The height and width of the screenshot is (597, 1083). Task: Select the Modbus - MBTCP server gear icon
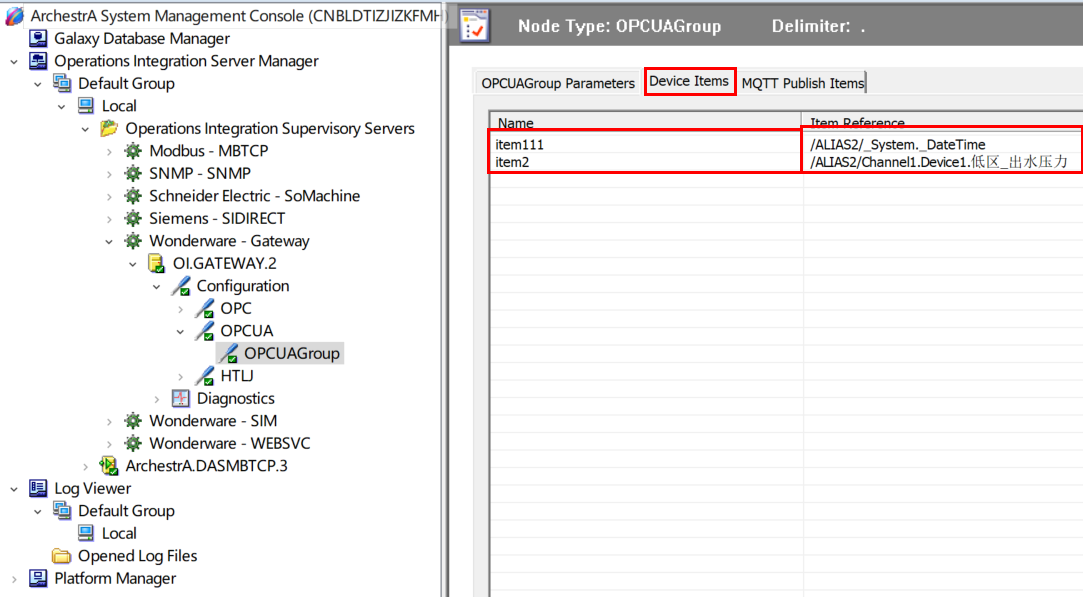(133, 150)
